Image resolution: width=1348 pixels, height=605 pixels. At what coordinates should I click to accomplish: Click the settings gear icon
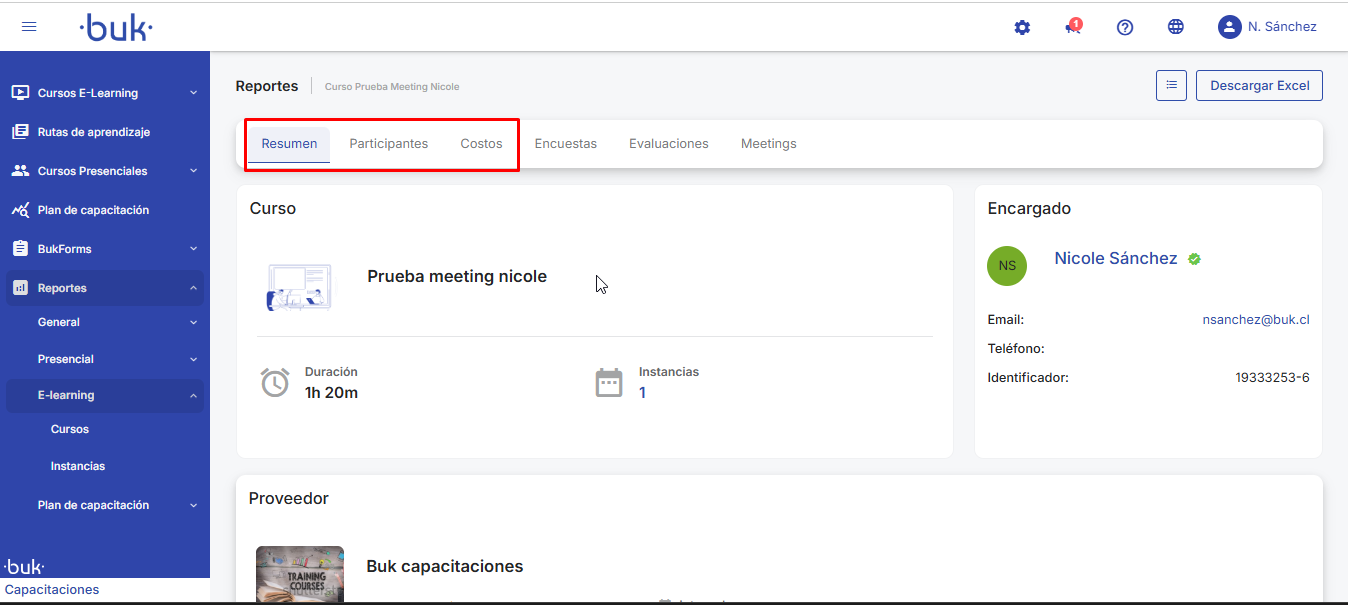pyautogui.click(x=1022, y=28)
